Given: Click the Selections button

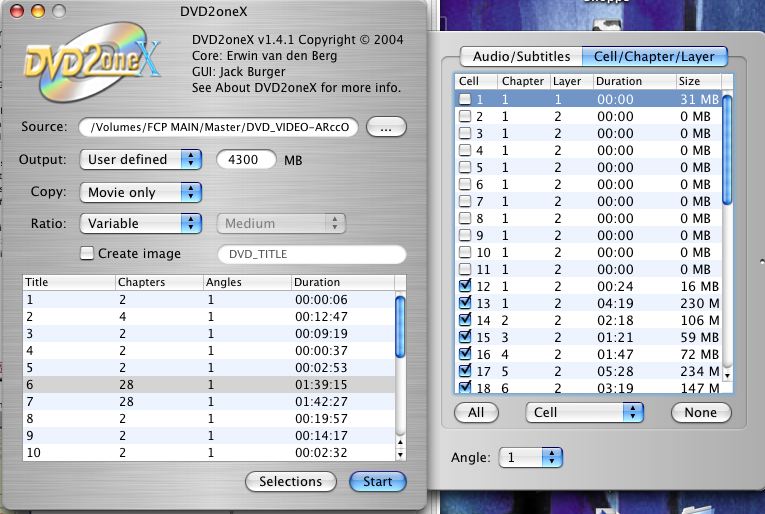Looking at the screenshot, I should 291,481.
